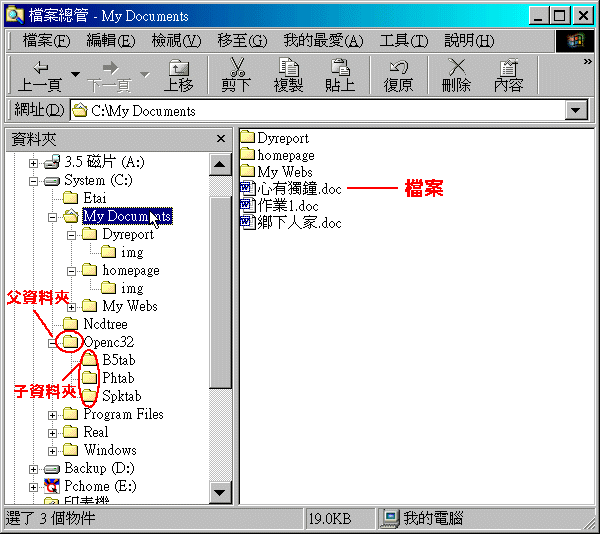This screenshot has height=534, width=600.
Task: Select the Windows folder in tree
Action: (x=99, y=450)
